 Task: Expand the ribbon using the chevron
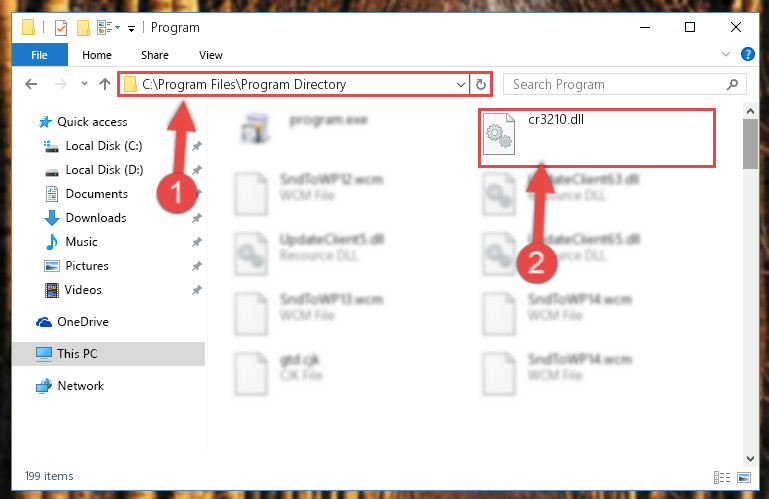[x=726, y=54]
